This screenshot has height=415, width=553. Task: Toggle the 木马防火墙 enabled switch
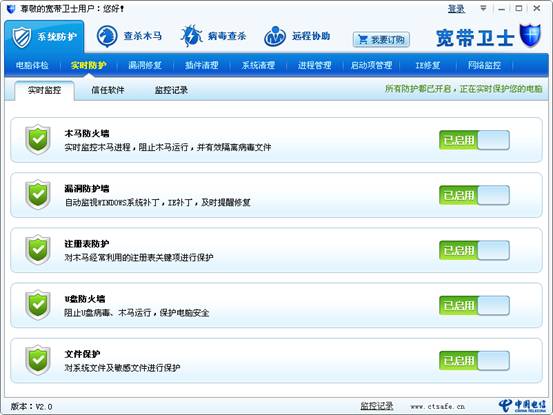pos(474,140)
